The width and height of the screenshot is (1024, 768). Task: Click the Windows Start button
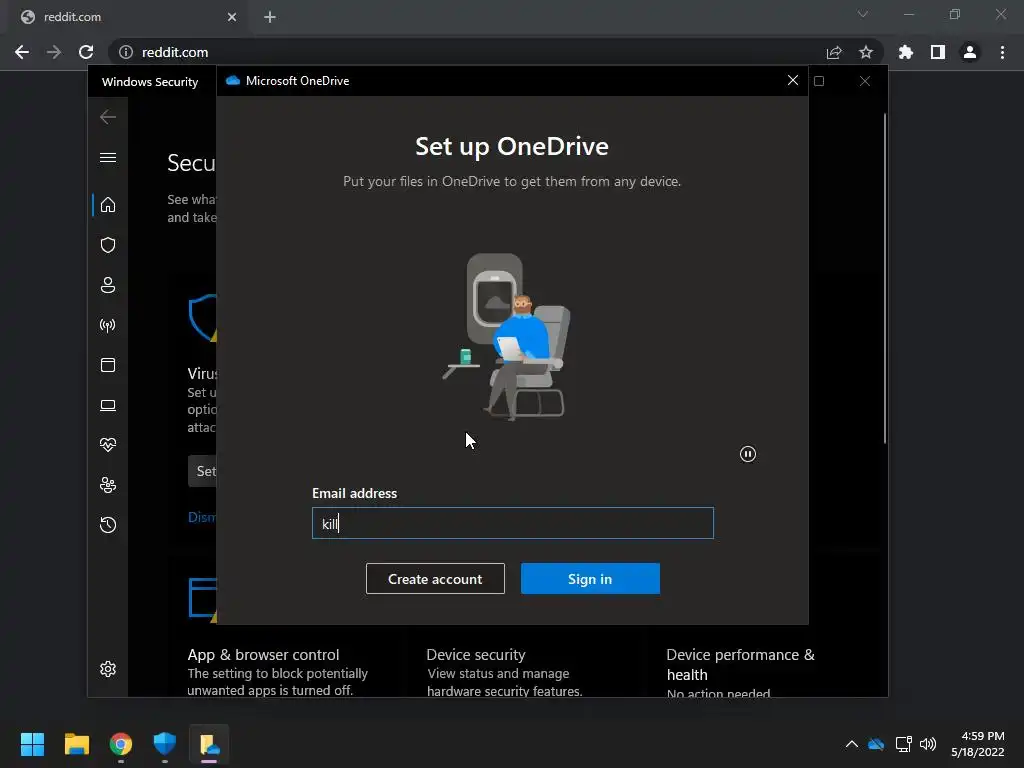[x=32, y=744]
